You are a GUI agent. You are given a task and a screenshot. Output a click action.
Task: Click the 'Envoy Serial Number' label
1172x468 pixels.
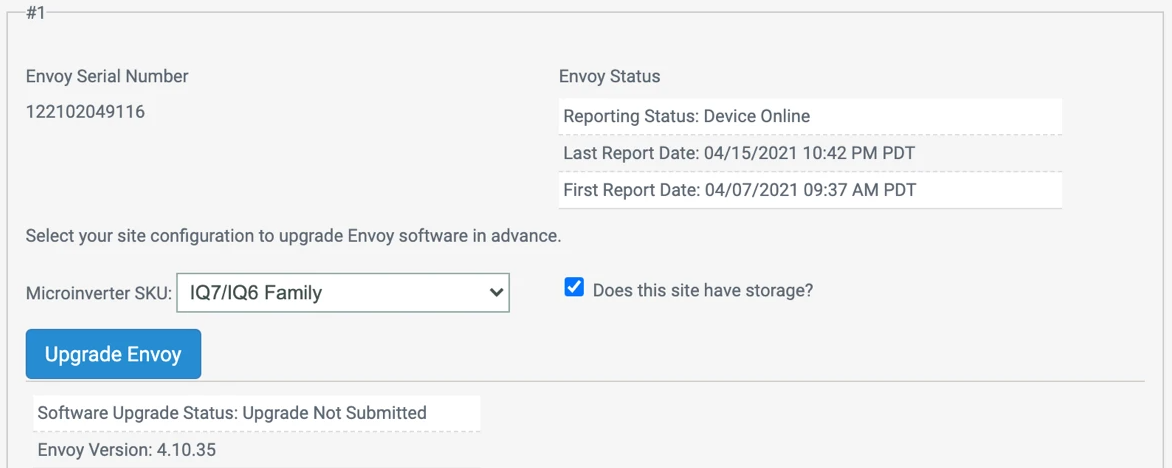[107, 76]
